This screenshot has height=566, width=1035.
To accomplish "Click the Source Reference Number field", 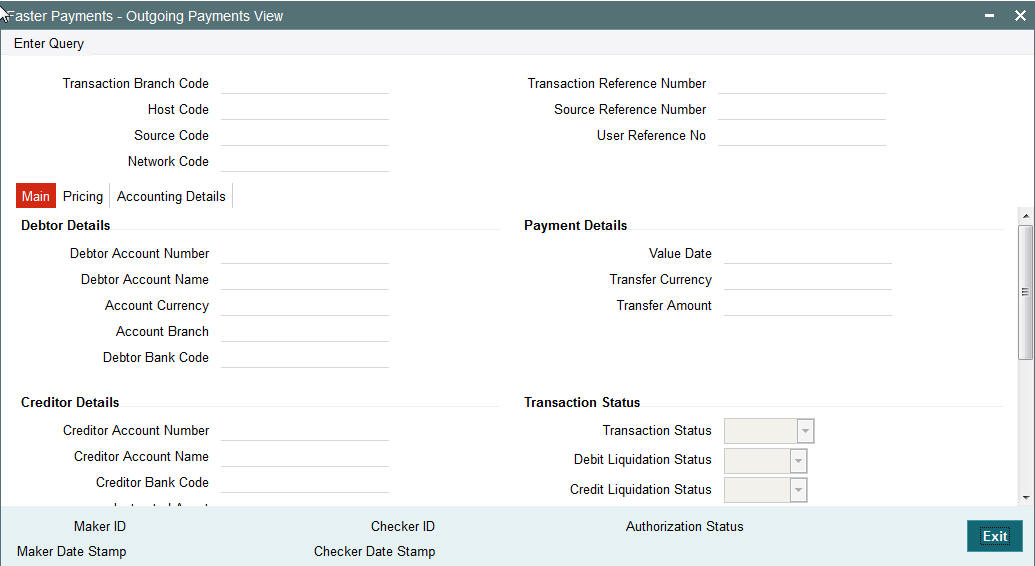I will (x=802, y=110).
